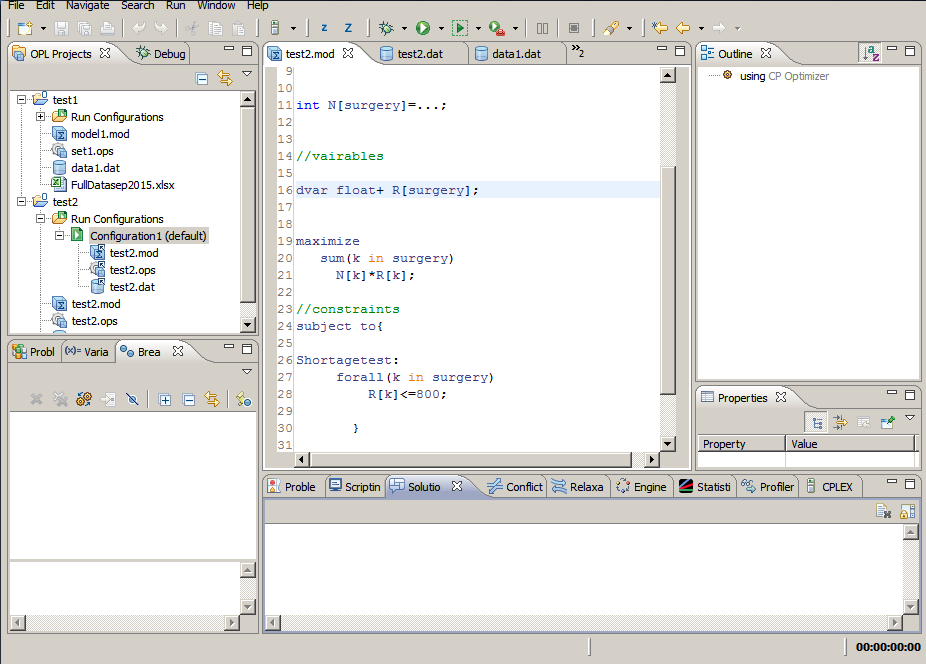The height and width of the screenshot is (664, 926).
Task: Click the green Run toolbar icon
Action: tap(423, 28)
